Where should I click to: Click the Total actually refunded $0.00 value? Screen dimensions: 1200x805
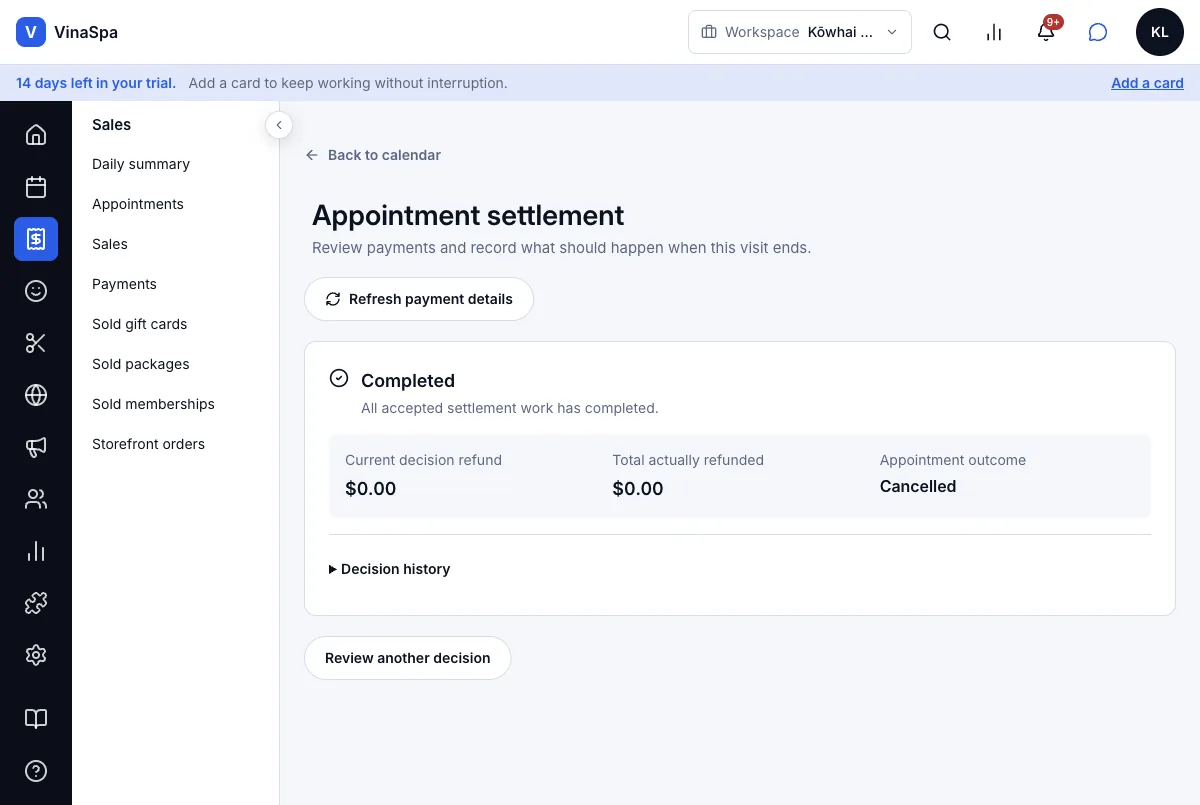click(x=638, y=488)
